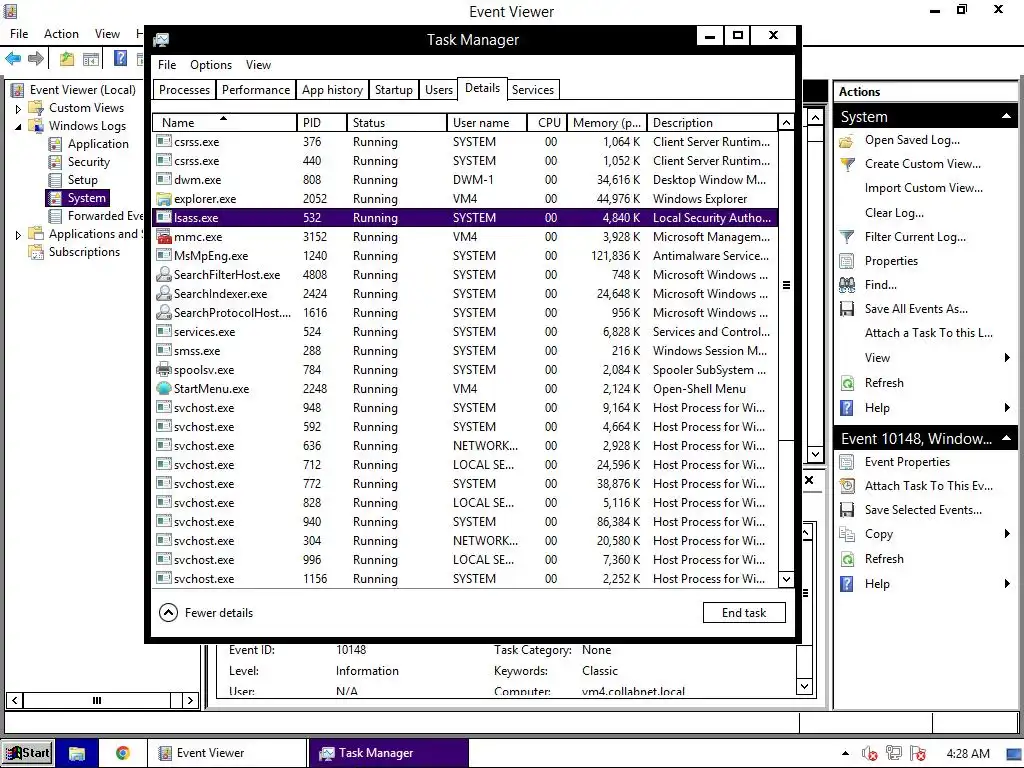
Task: Click the Event Viewer back arrow icon
Action: (13, 59)
